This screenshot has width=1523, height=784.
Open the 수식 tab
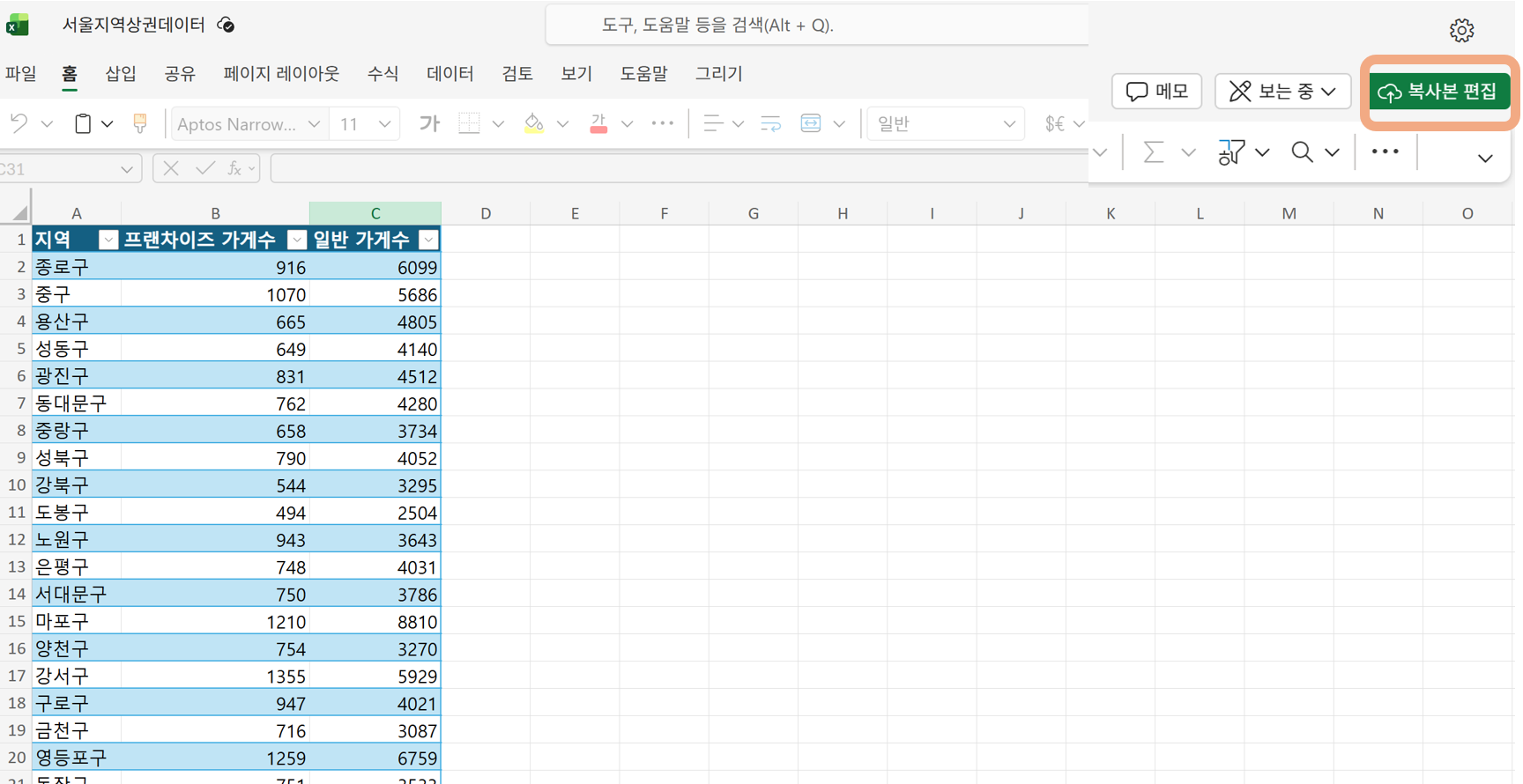383,74
